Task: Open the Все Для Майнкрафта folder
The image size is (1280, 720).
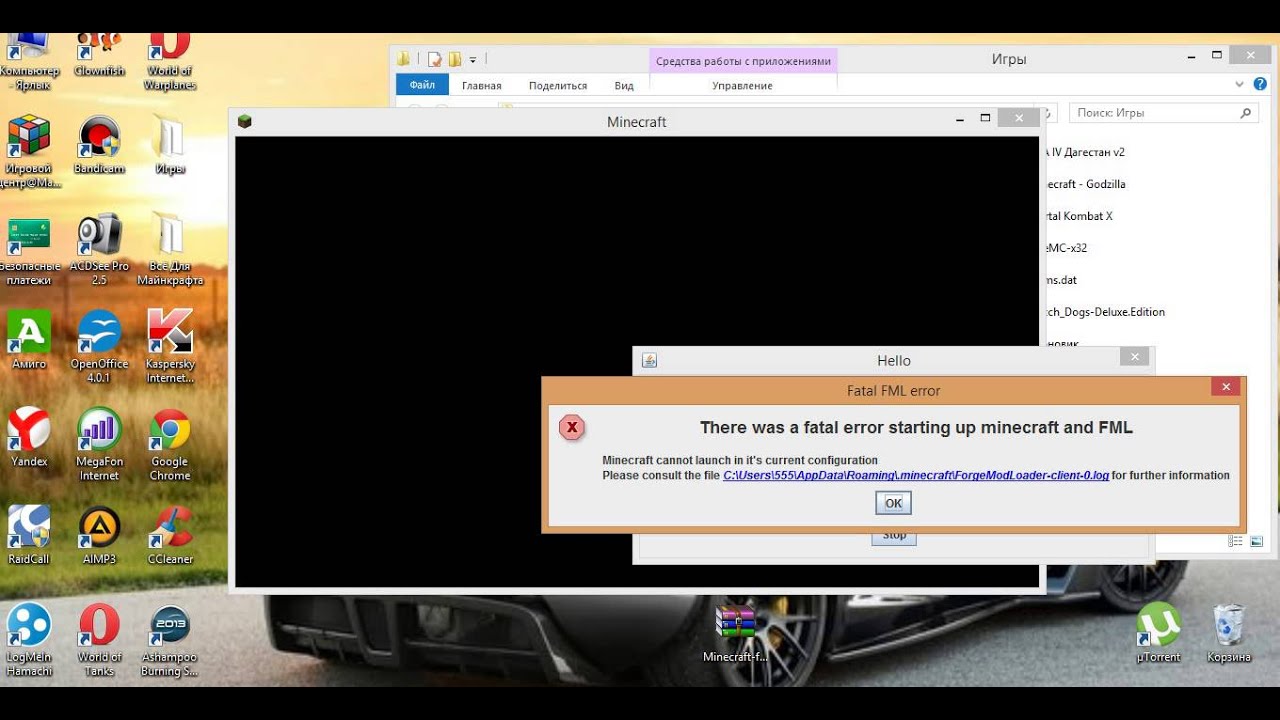Action: tap(169, 250)
